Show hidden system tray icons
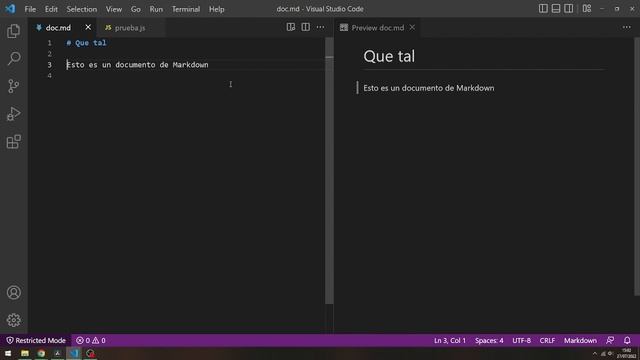Viewport: 640px width, 360px height. (594, 354)
